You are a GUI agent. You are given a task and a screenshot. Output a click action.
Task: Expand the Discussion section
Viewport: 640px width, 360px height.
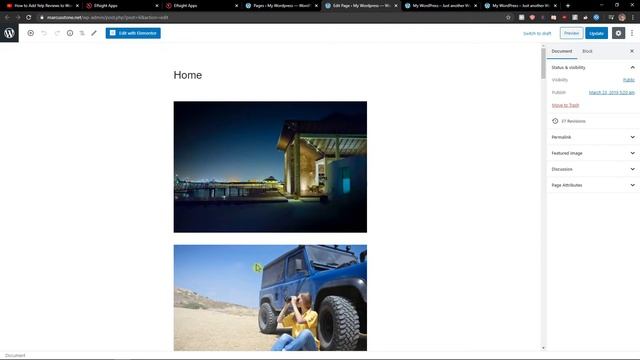[x=593, y=169]
